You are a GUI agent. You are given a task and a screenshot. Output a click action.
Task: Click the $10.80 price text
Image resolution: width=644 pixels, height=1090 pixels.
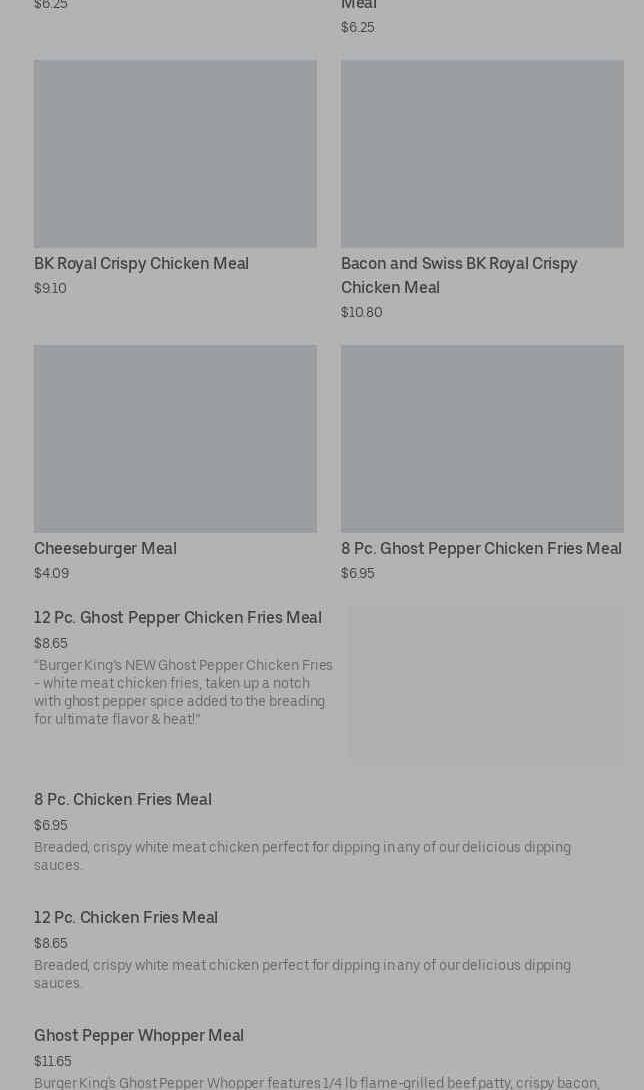(361, 313)
